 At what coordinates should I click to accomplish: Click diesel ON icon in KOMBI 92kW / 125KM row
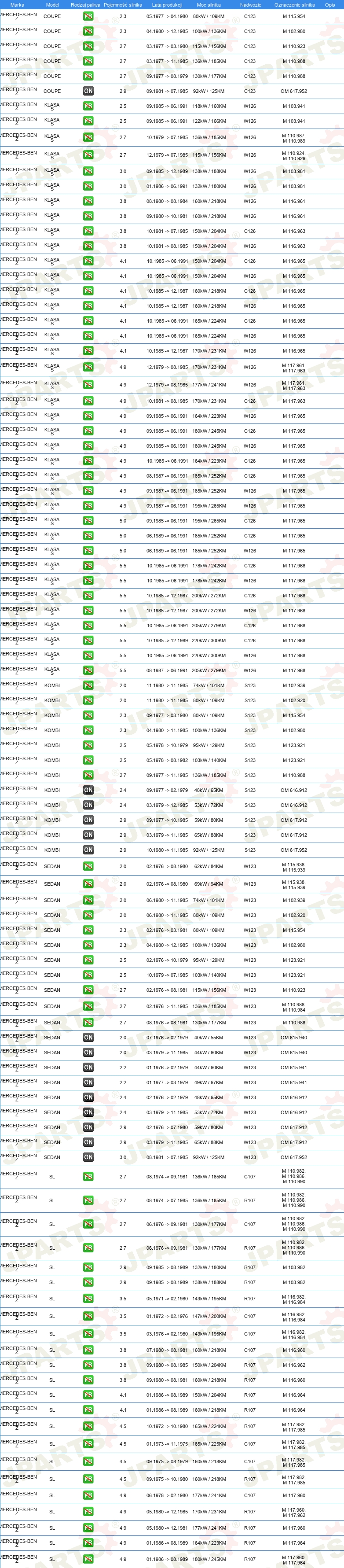[x=88, y=850]
